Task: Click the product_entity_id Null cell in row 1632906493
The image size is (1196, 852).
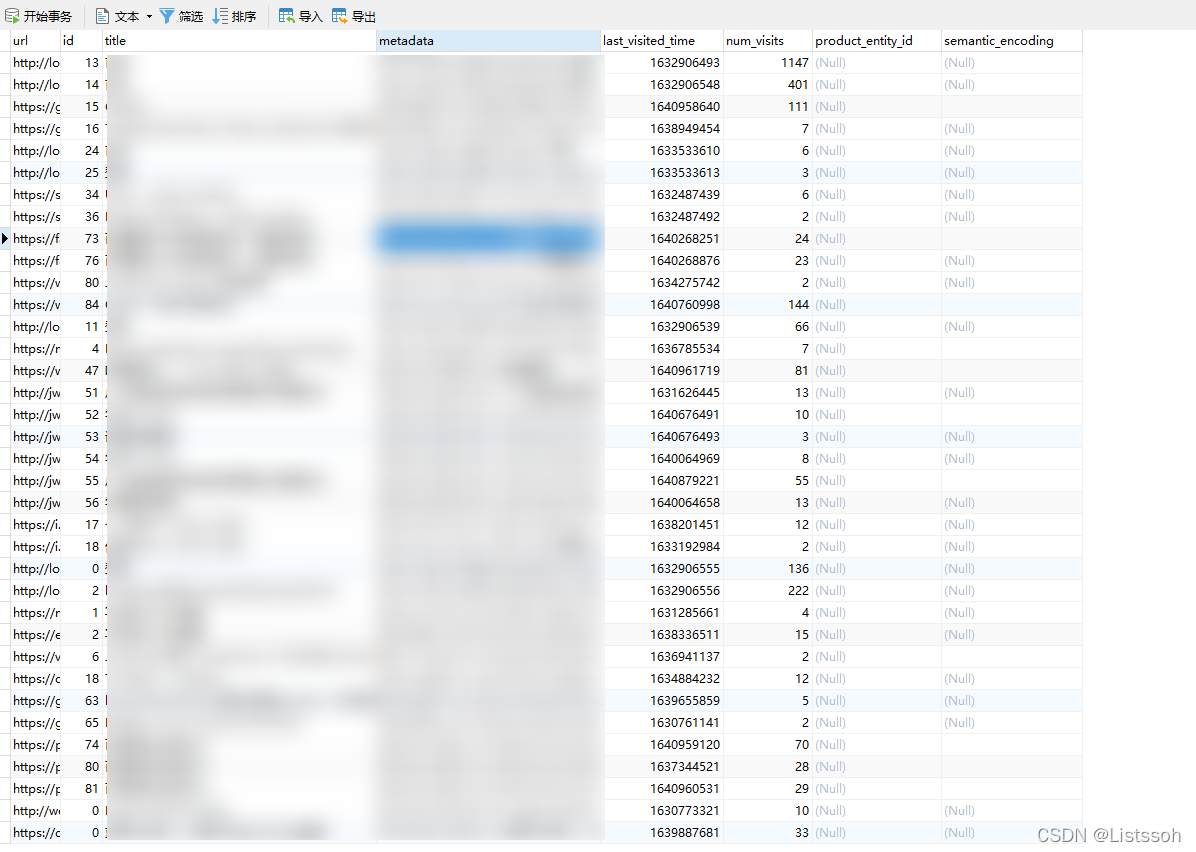Action: pos(876,63)
